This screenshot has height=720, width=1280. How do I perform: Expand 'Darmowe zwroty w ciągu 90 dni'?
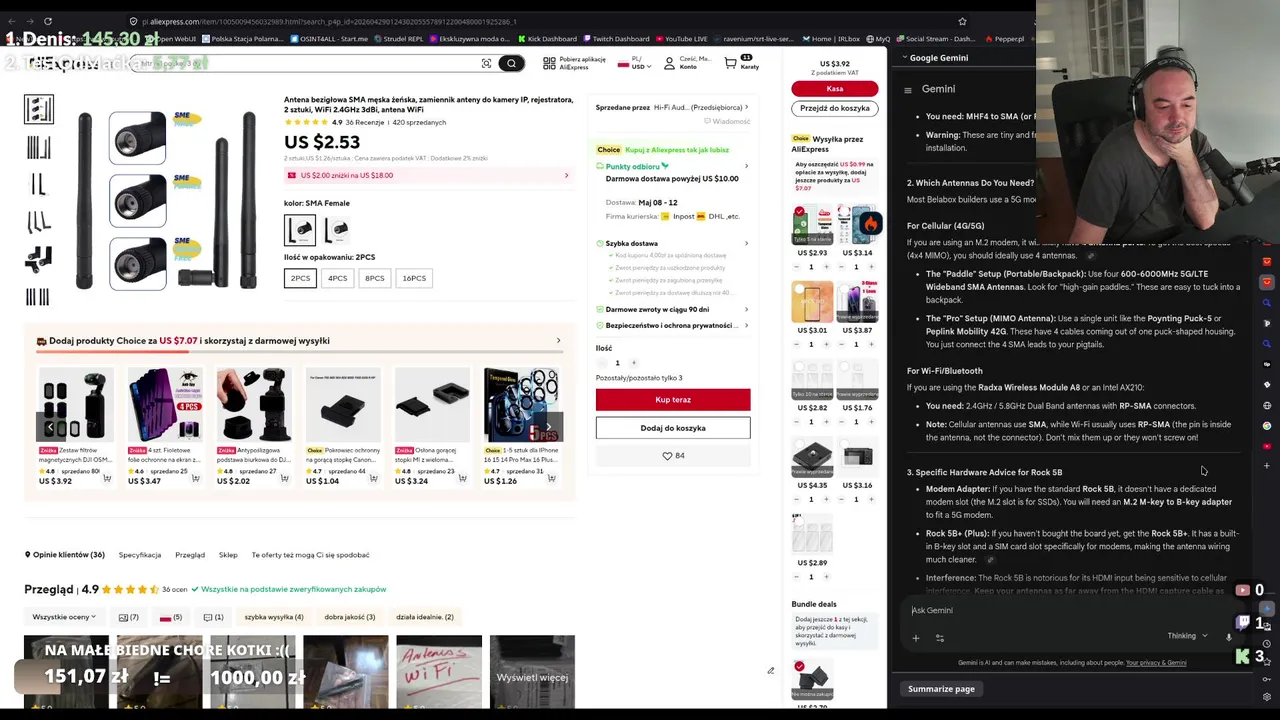(672, 309)
